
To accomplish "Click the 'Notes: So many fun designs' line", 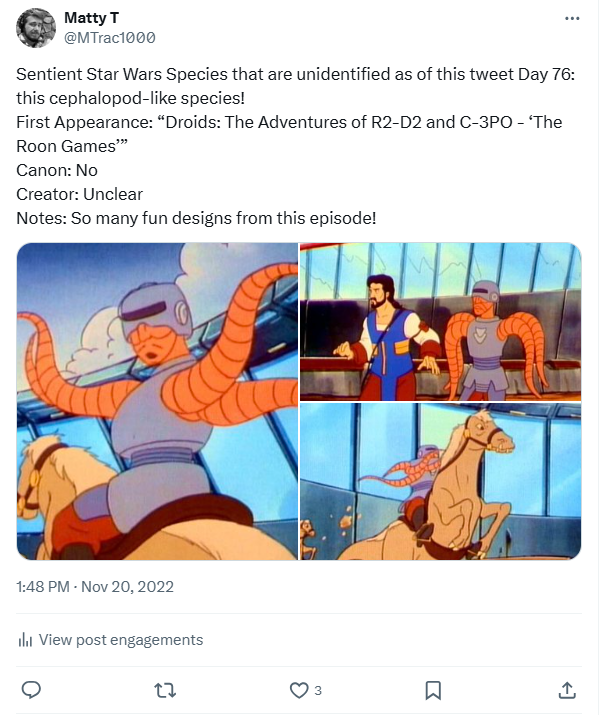I will (196, 218).
